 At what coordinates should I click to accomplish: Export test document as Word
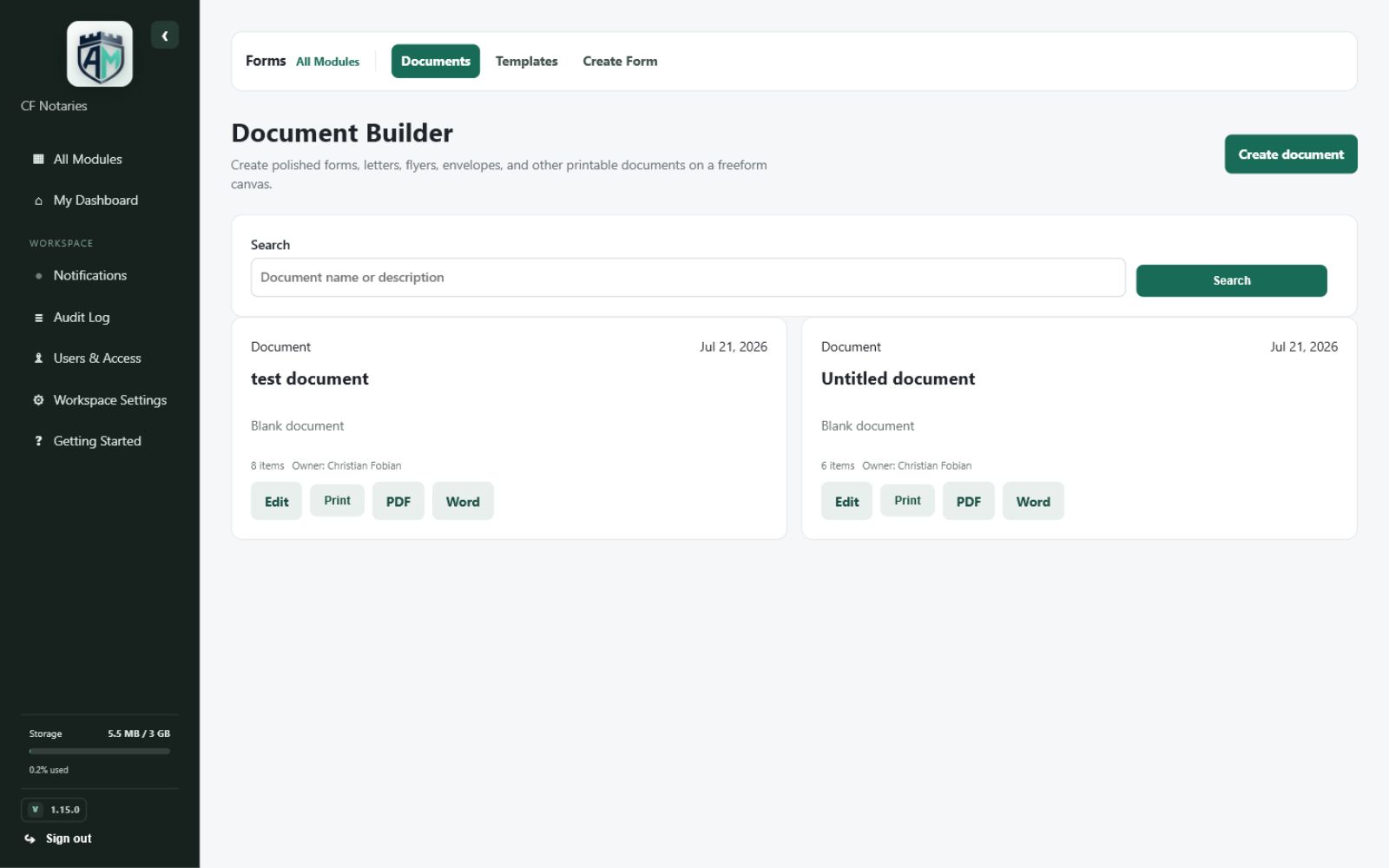(x=463, y=501)
